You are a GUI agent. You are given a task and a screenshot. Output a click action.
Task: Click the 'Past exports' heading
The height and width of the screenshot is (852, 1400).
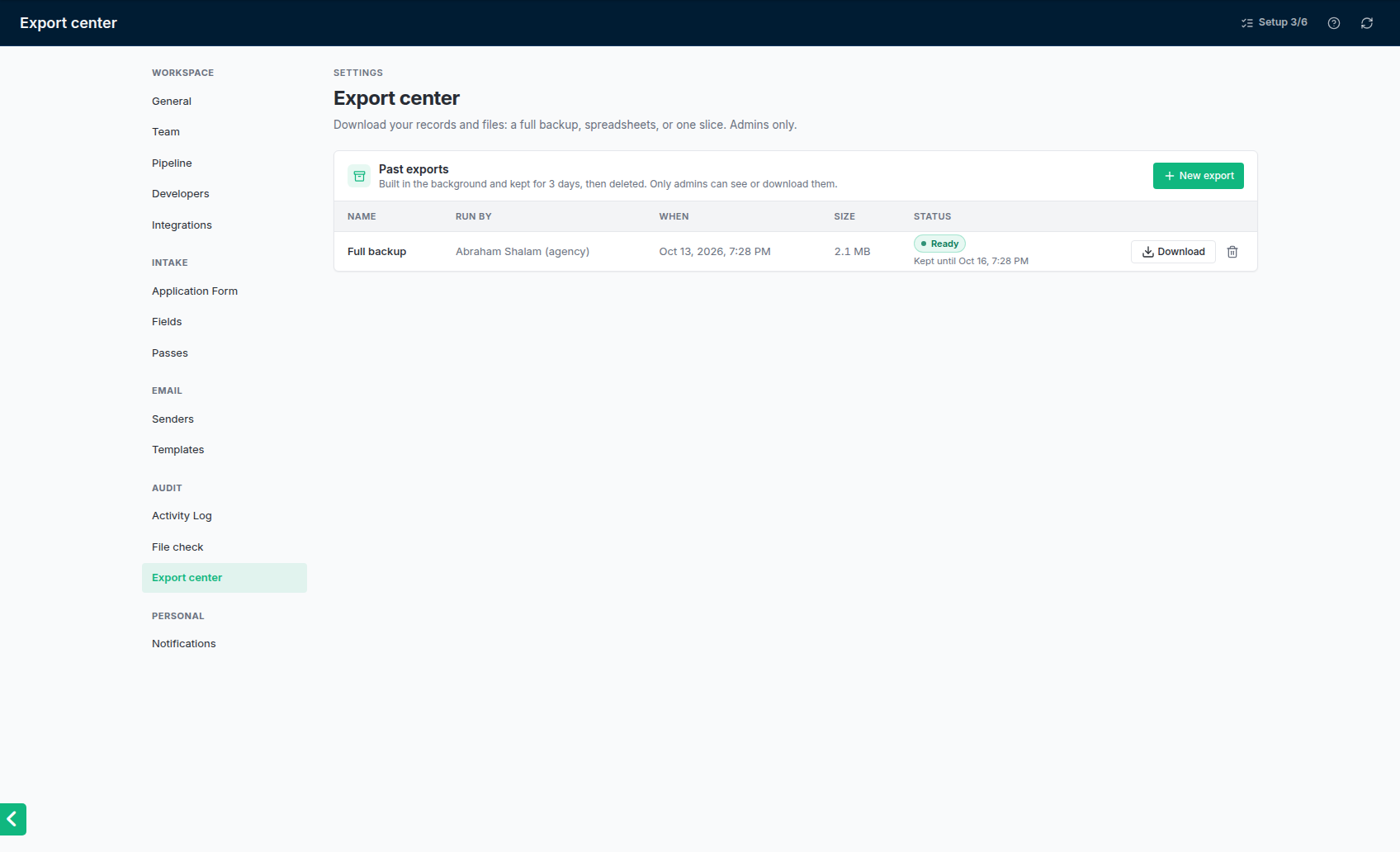[414, 169]
